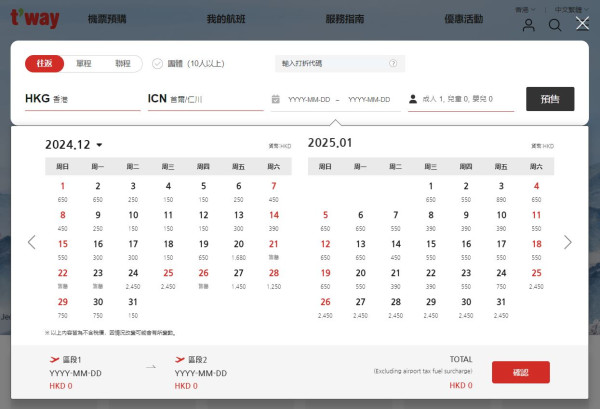Open passenger count selector
The height and width of the screenshot is (409, 600).
click(x=461, y=99)
